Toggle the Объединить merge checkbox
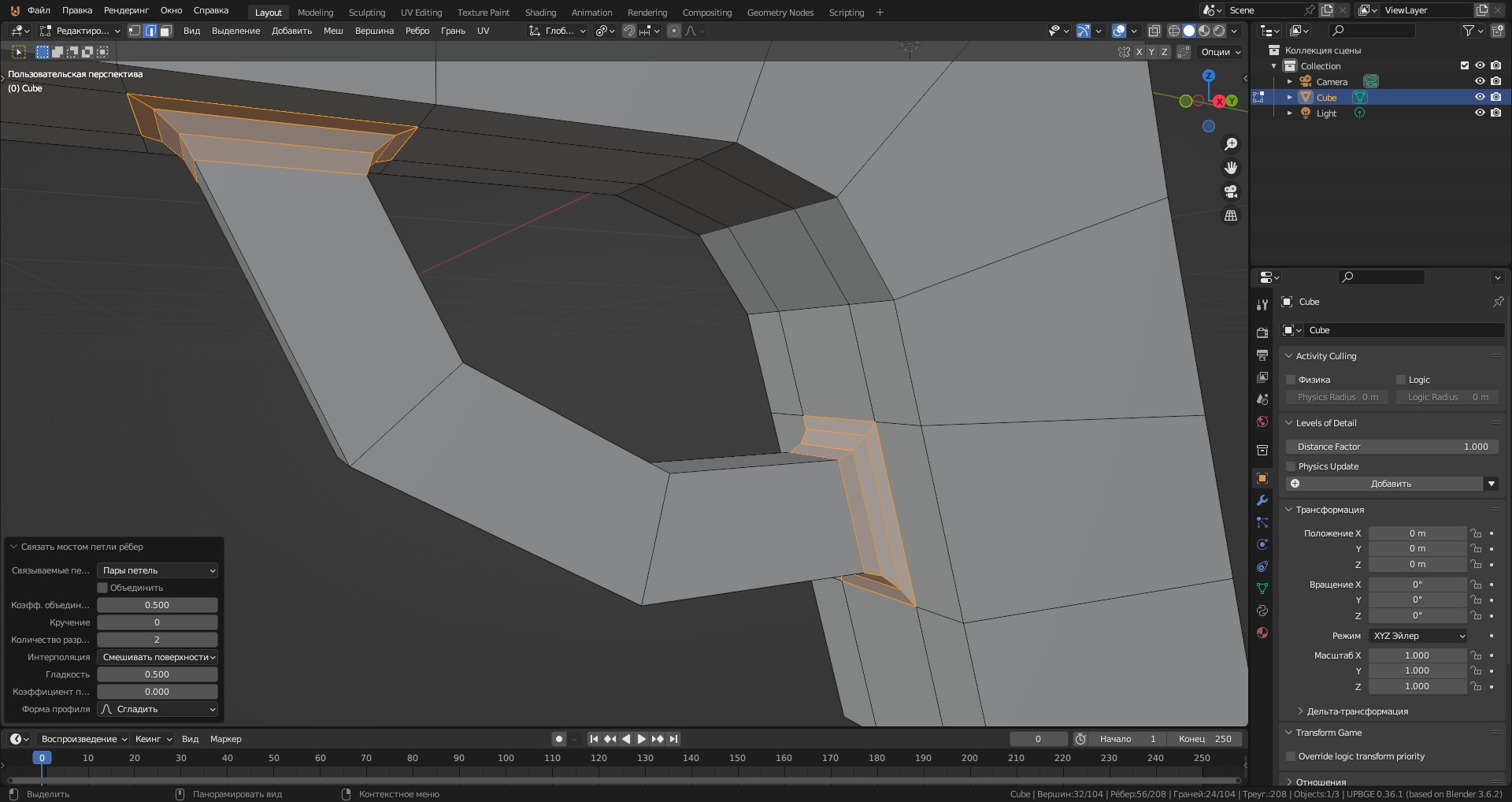Image resolution: width=1512 pixels, height=802 pixels. click(102, 587)
